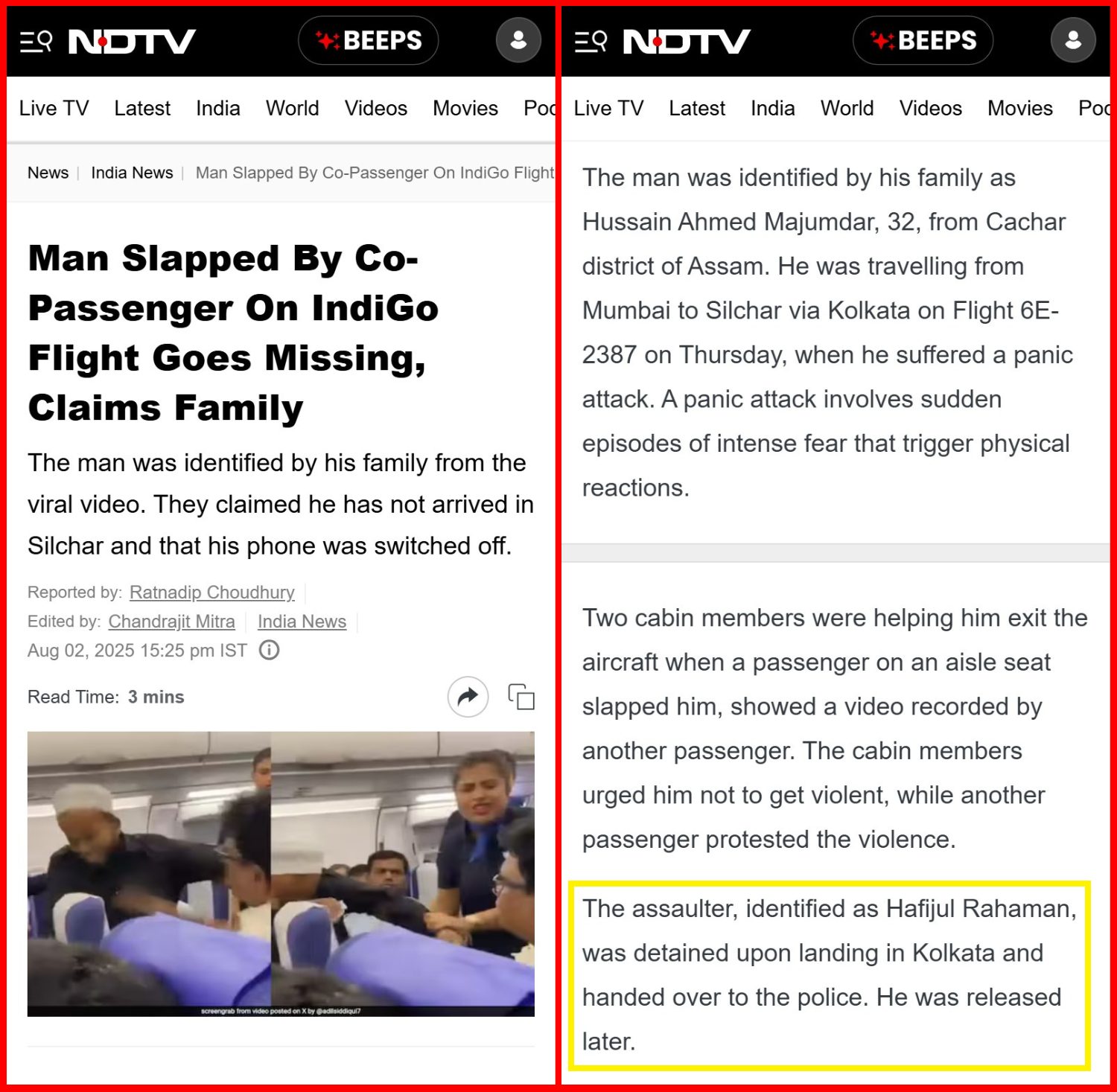The height and width of the screenshot is (1092, 1117).
Task: Click News breadcrumb link
Action: pos(48,173)
